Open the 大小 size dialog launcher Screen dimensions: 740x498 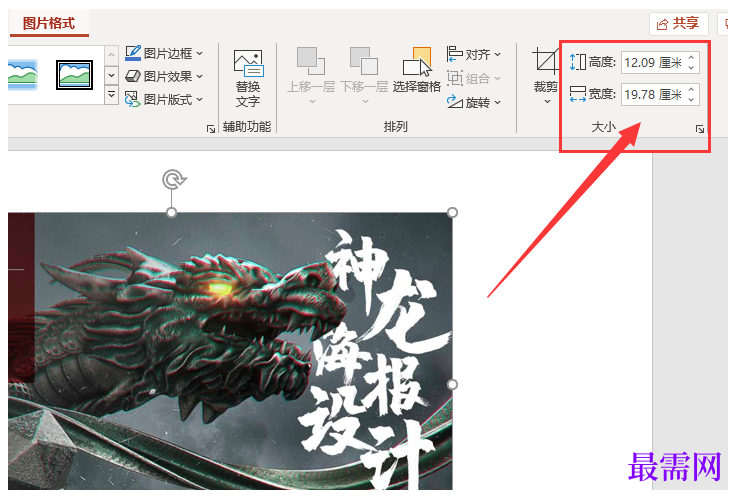(x=700, y=129)
